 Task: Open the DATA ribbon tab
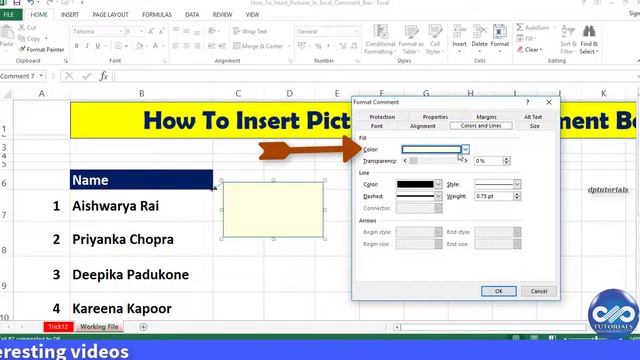click(192, 14)
